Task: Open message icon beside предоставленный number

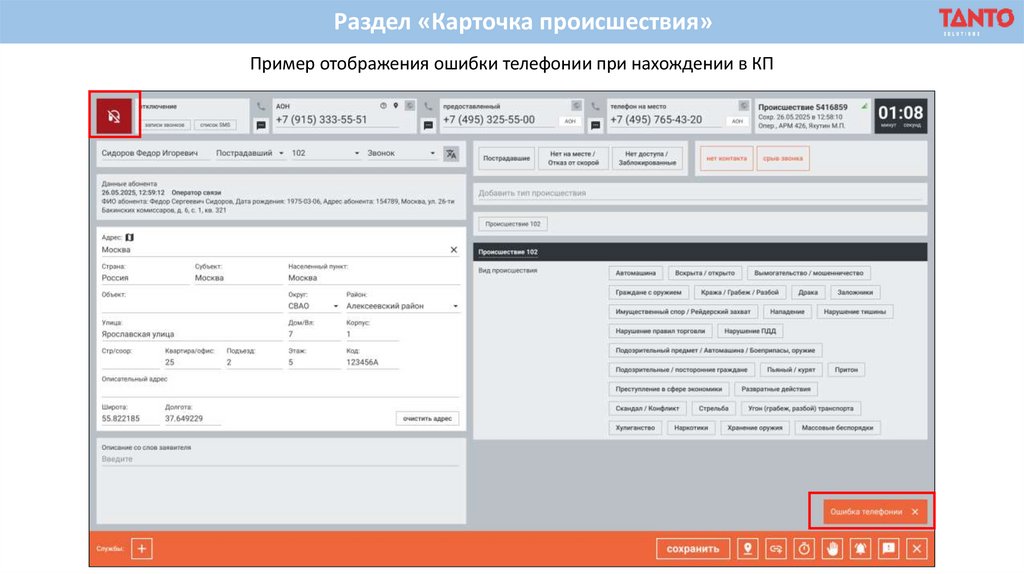Action: pos(428,125)
